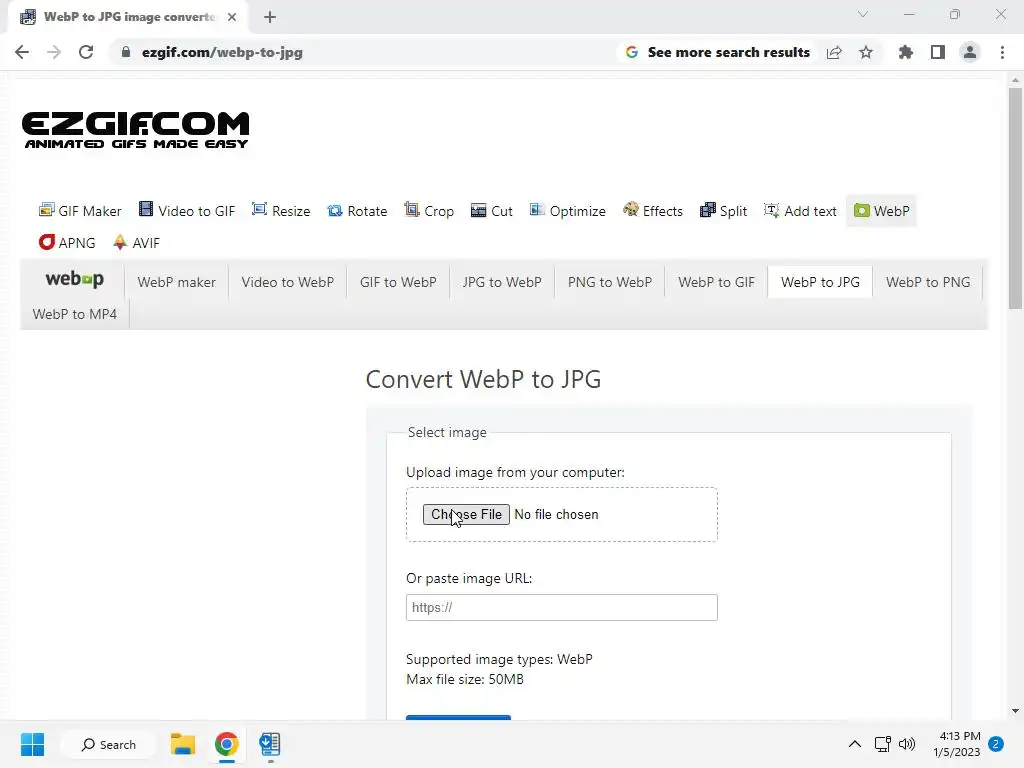Bookmark this page with the star
Image resolution: width=1024 pixels, height=768 pixels.
pos(866,52)
